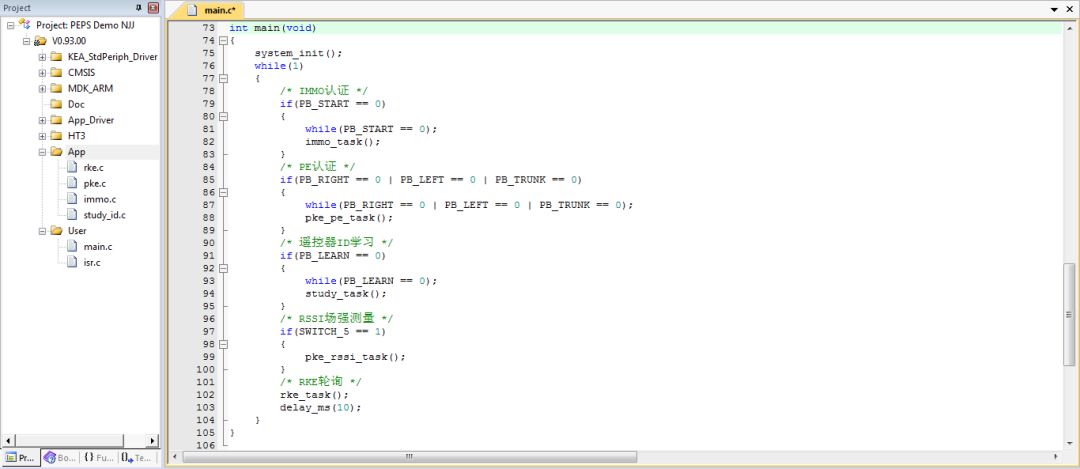The width and height of the screenshot is (1080, 469).
Task: Click Project panel horizontal scrollbar thumb
Action: (69, 441)
